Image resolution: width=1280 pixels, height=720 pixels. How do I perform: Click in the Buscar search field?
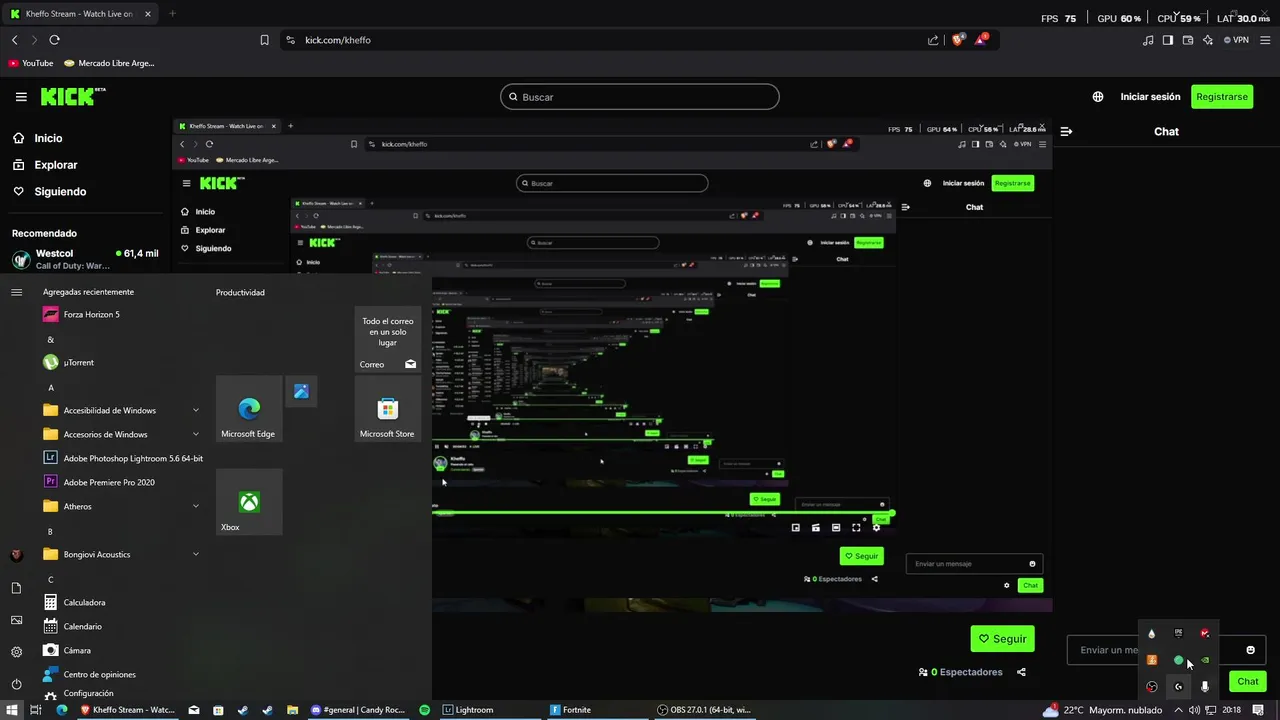click(640, 97)
